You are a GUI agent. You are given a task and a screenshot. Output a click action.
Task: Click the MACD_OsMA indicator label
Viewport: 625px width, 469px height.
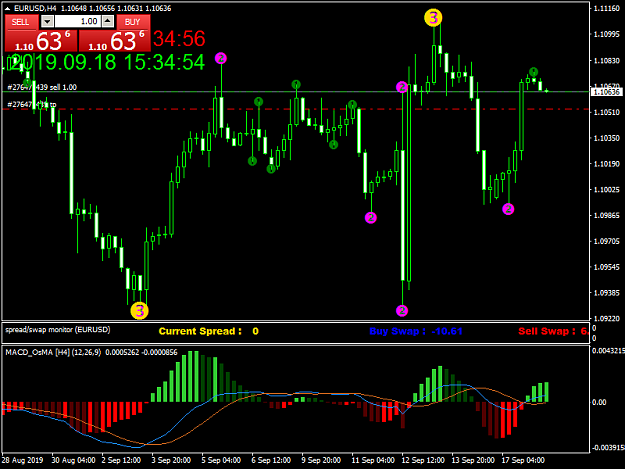tap(53, 352)
